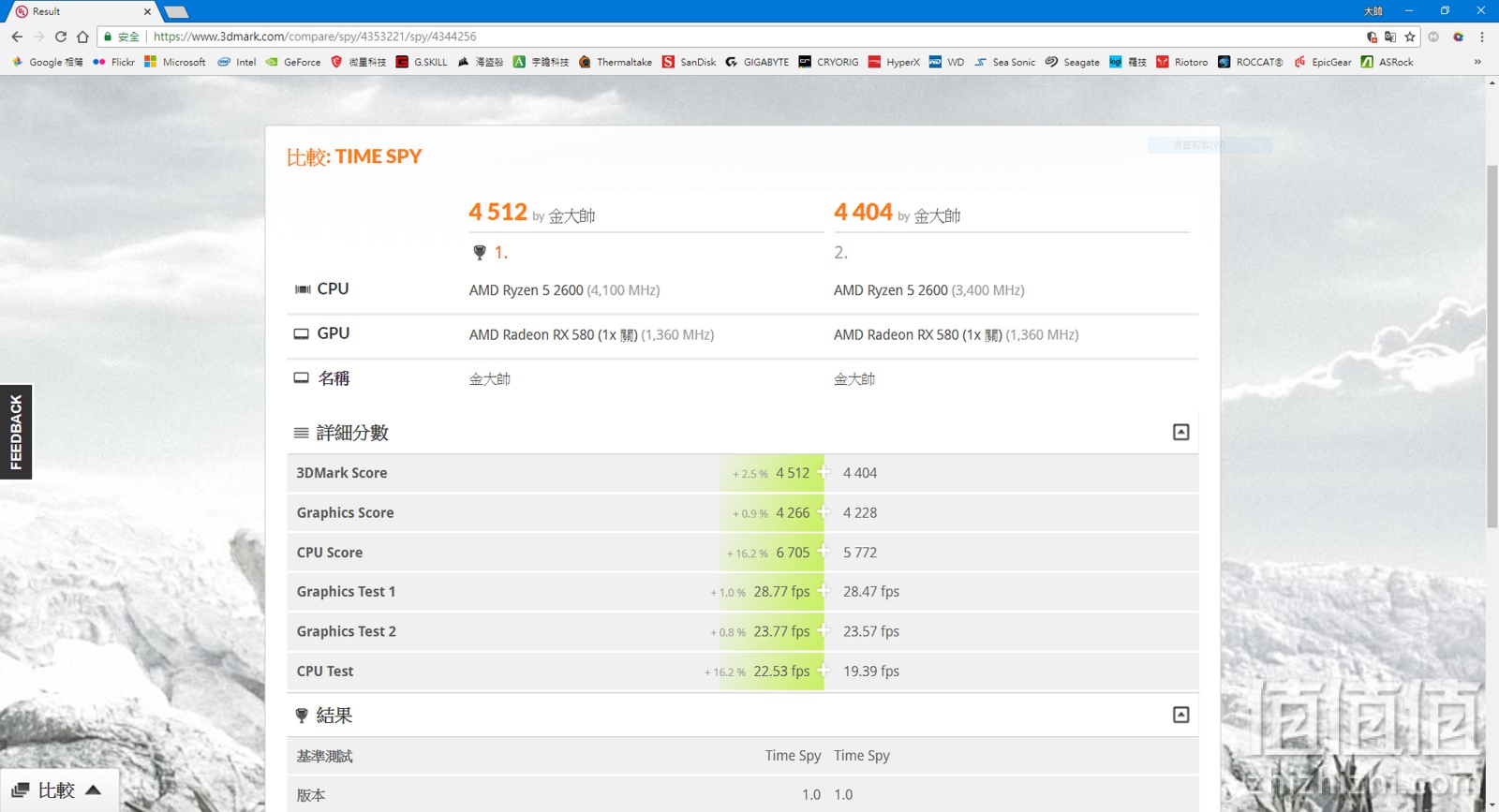
Task: Select the 3DMark Score row label
Action: pyautogui.click(x=342, y=473)
